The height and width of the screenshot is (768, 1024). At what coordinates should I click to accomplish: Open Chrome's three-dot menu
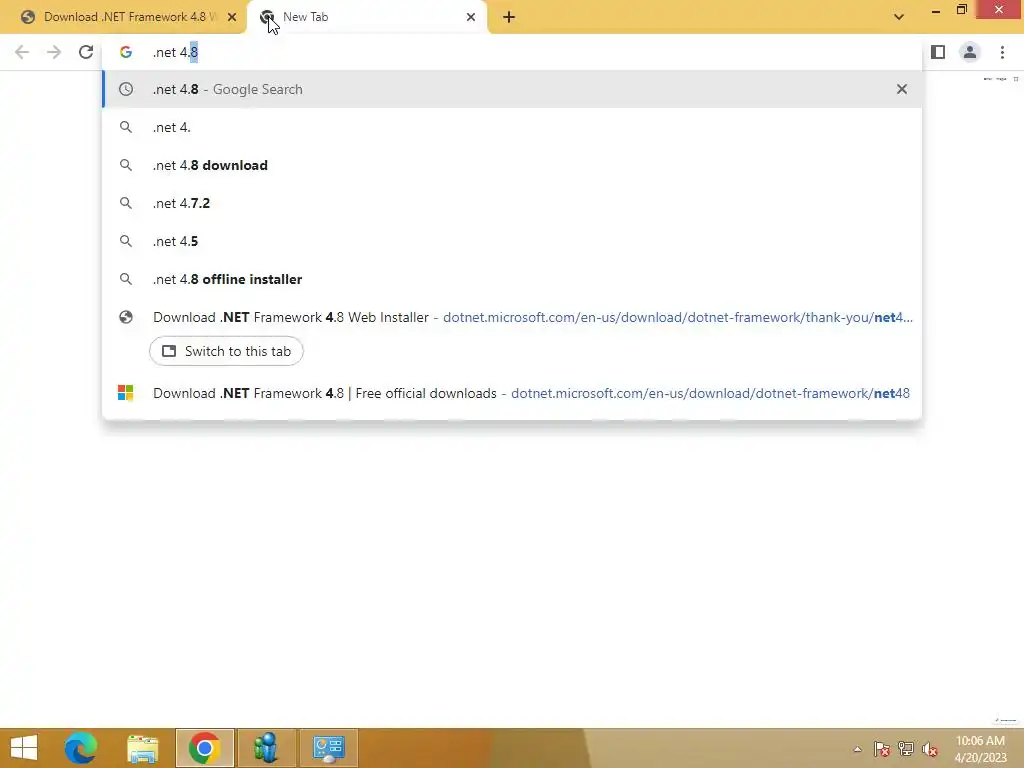coord(1002,52)
